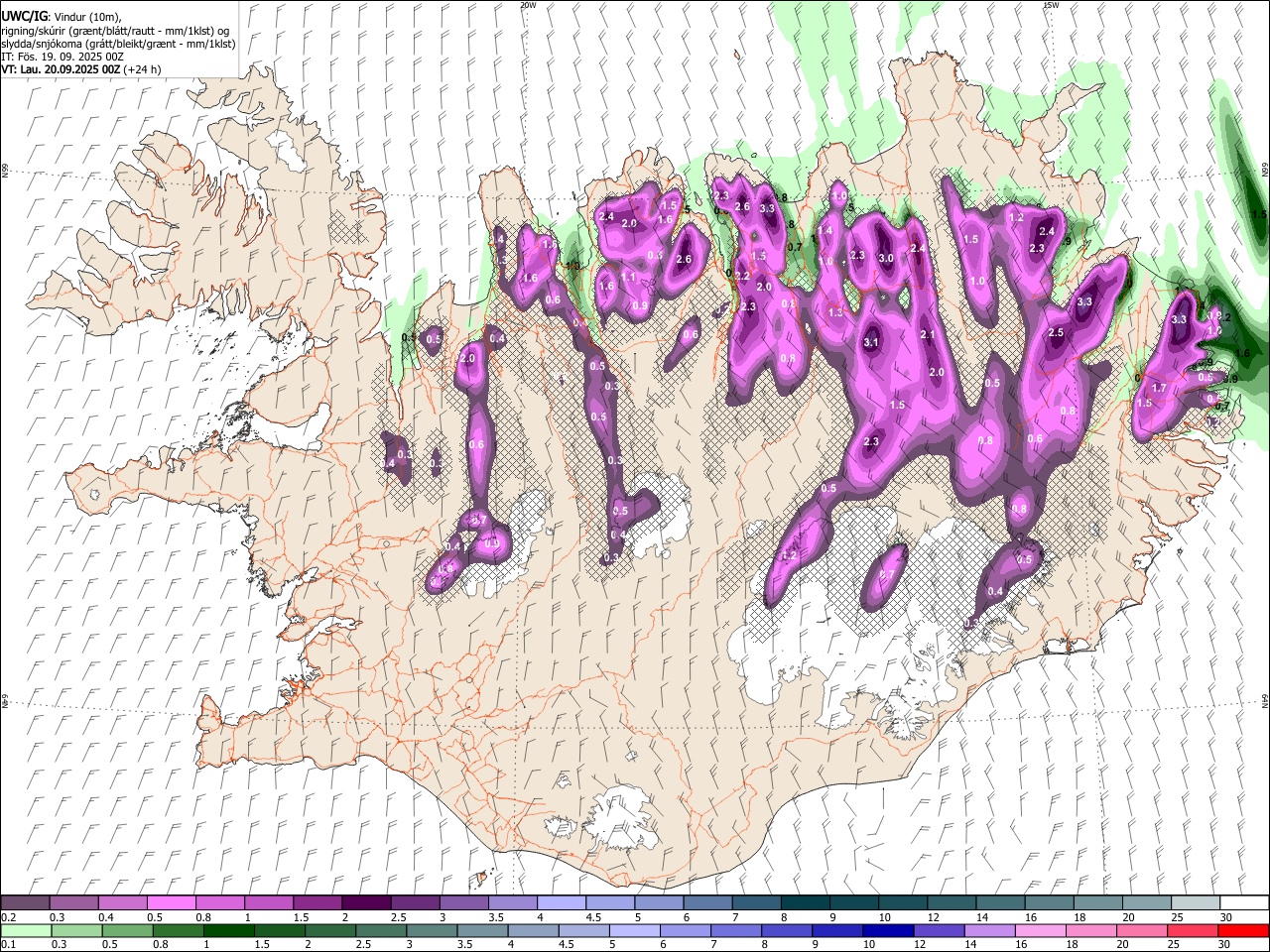Pick the bright pink swatch between 0.5 and 0.8
Image resolution: width=1270 pixels, height=952 pixels.
click(x=171, y=902)
